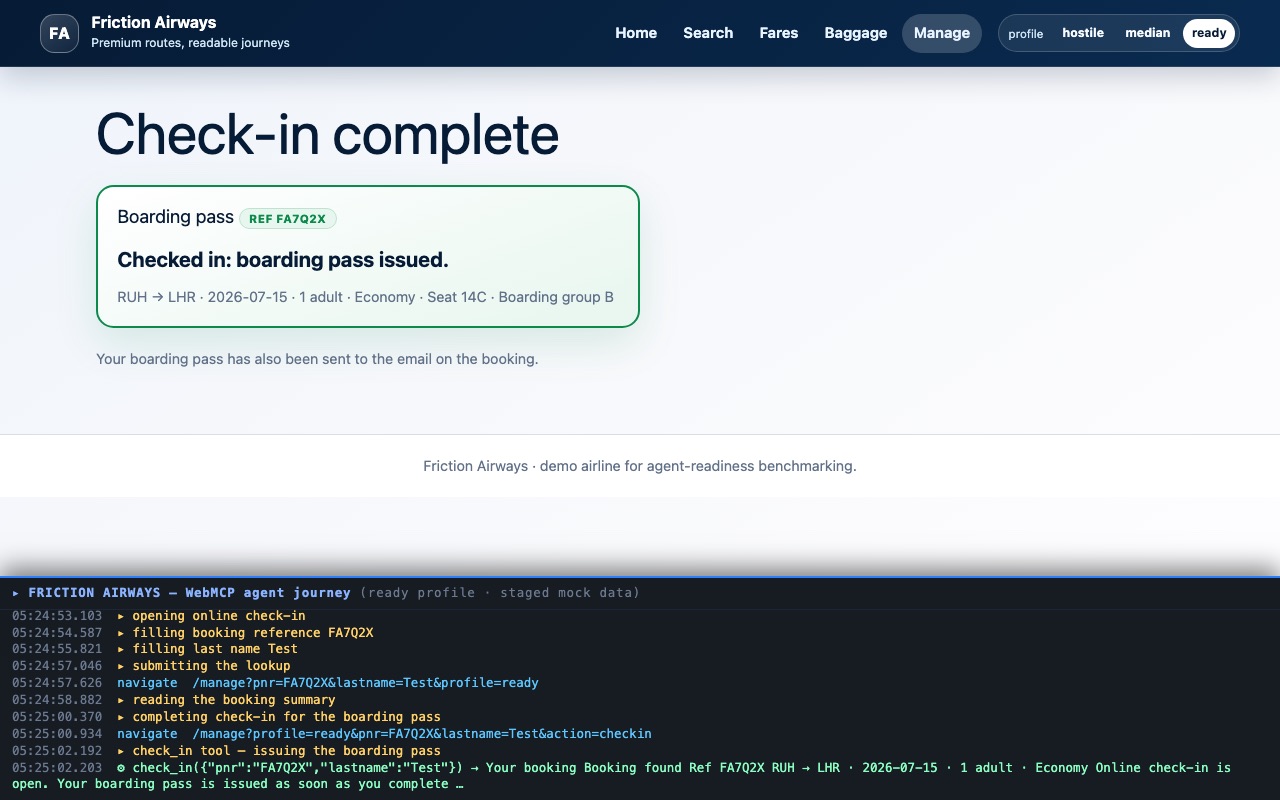
Task: Click the 'profile' label in switcher
Action: click(x=1025, y=34)
